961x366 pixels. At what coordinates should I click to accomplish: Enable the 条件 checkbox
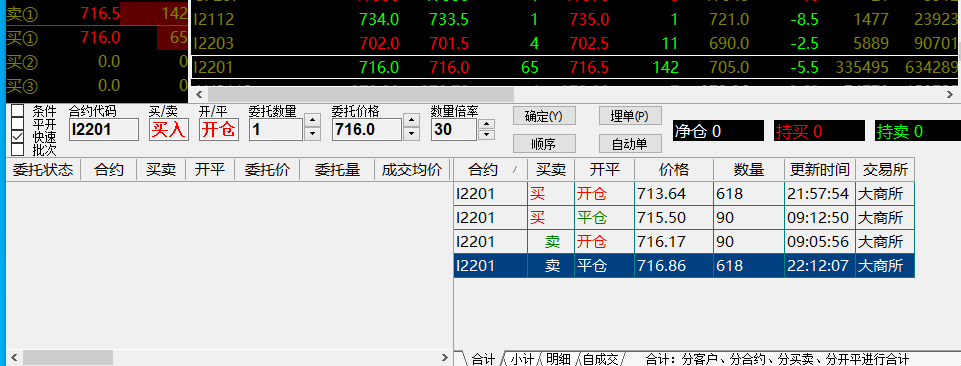tap(18, 111)
